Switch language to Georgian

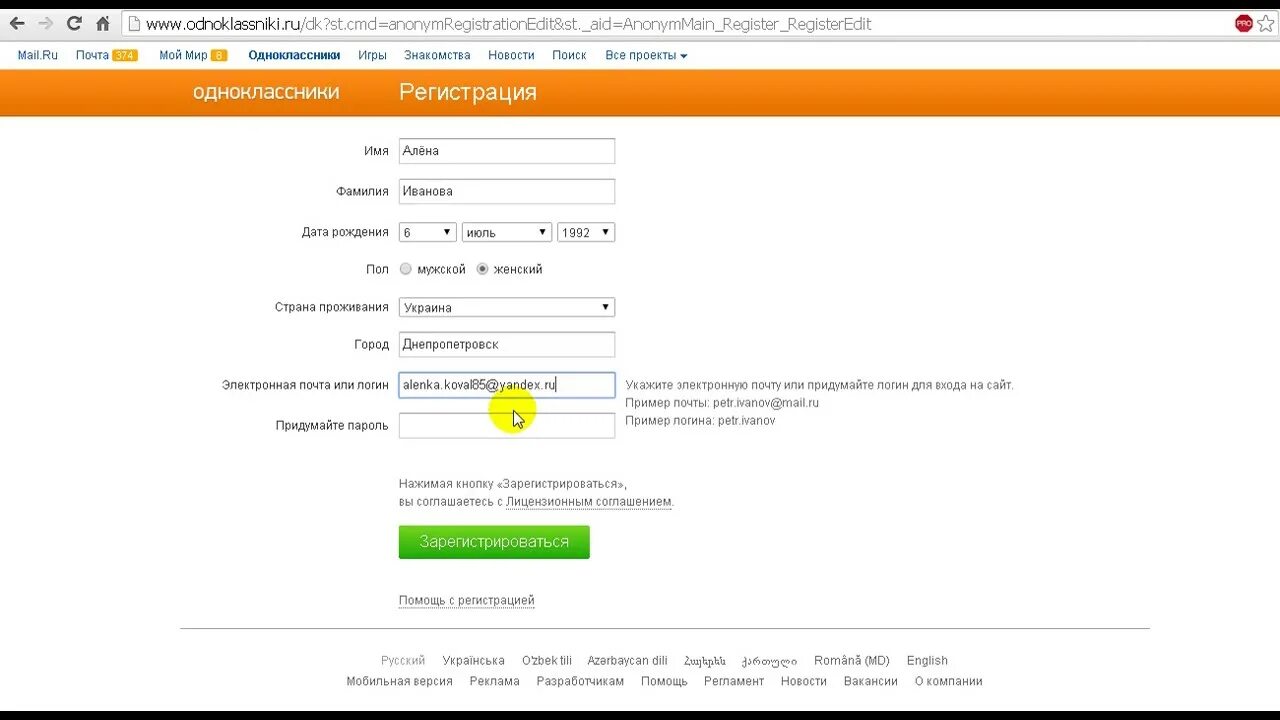pyautogui.click(x=769, y=661)
